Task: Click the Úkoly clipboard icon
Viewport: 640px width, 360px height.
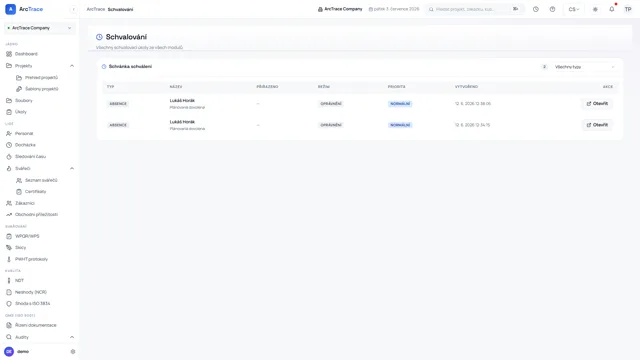Action: pyautogui.click(x=9, y=112)
